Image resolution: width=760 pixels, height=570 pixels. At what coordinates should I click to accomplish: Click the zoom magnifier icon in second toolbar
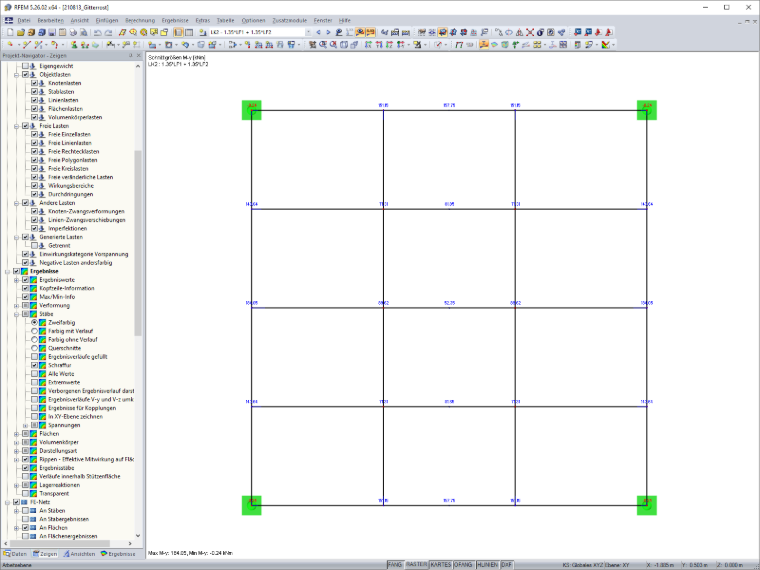click(323, 45)
